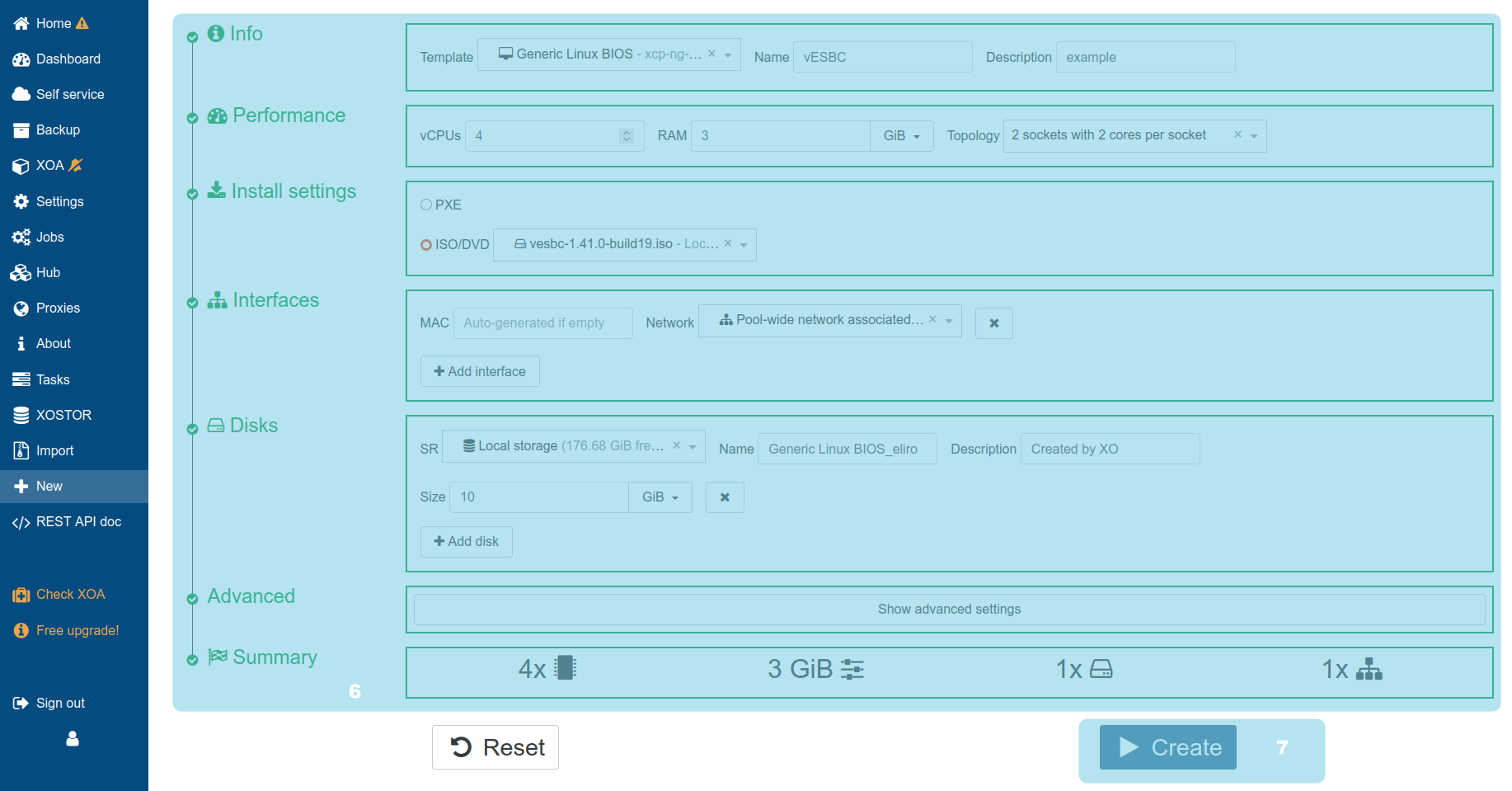Click the Home house icon
This screenshot has width=1512, height=791.
click(x=21, y=23)
